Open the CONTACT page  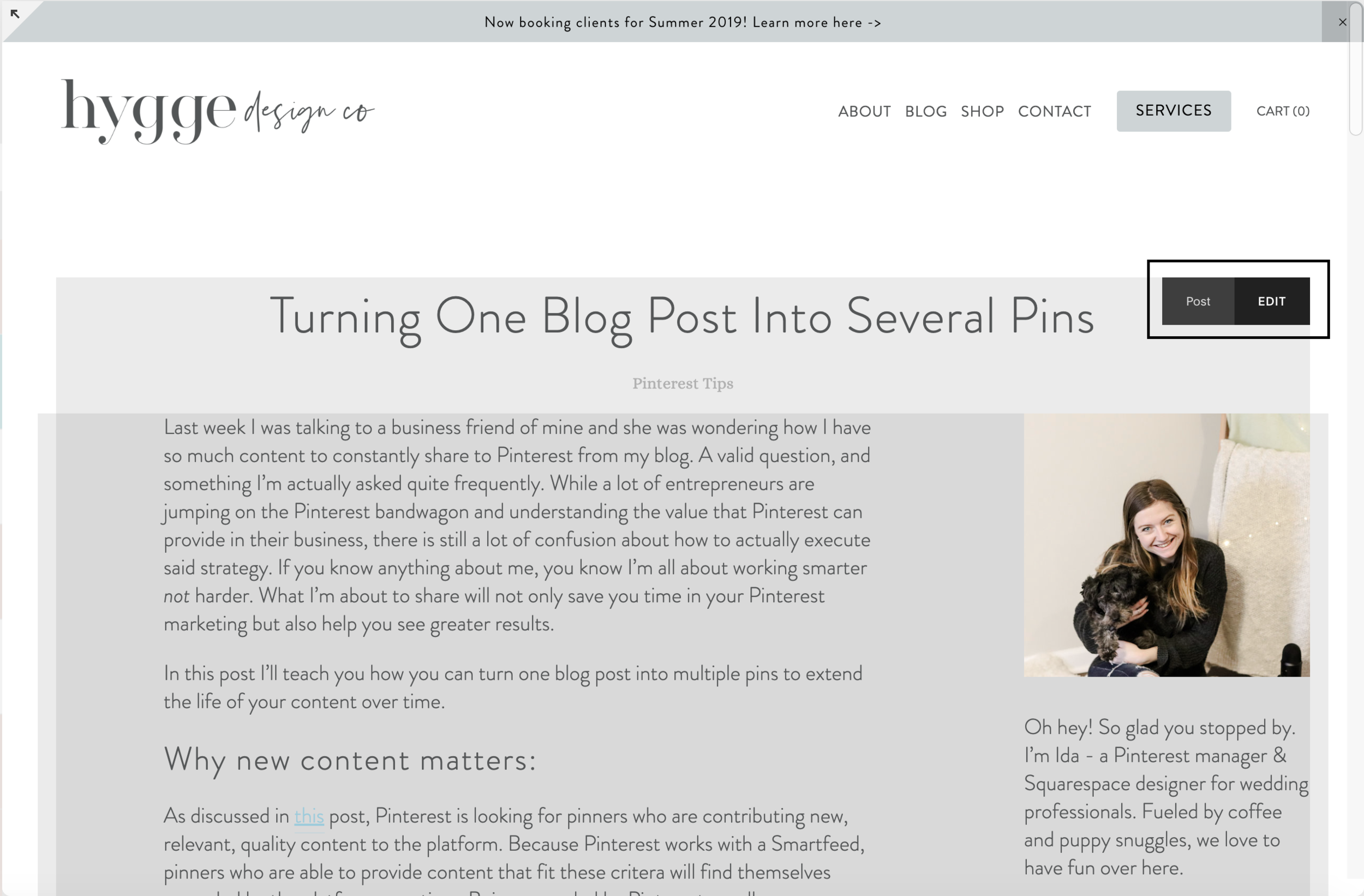pyautogui.click(x=1055, y=111)
